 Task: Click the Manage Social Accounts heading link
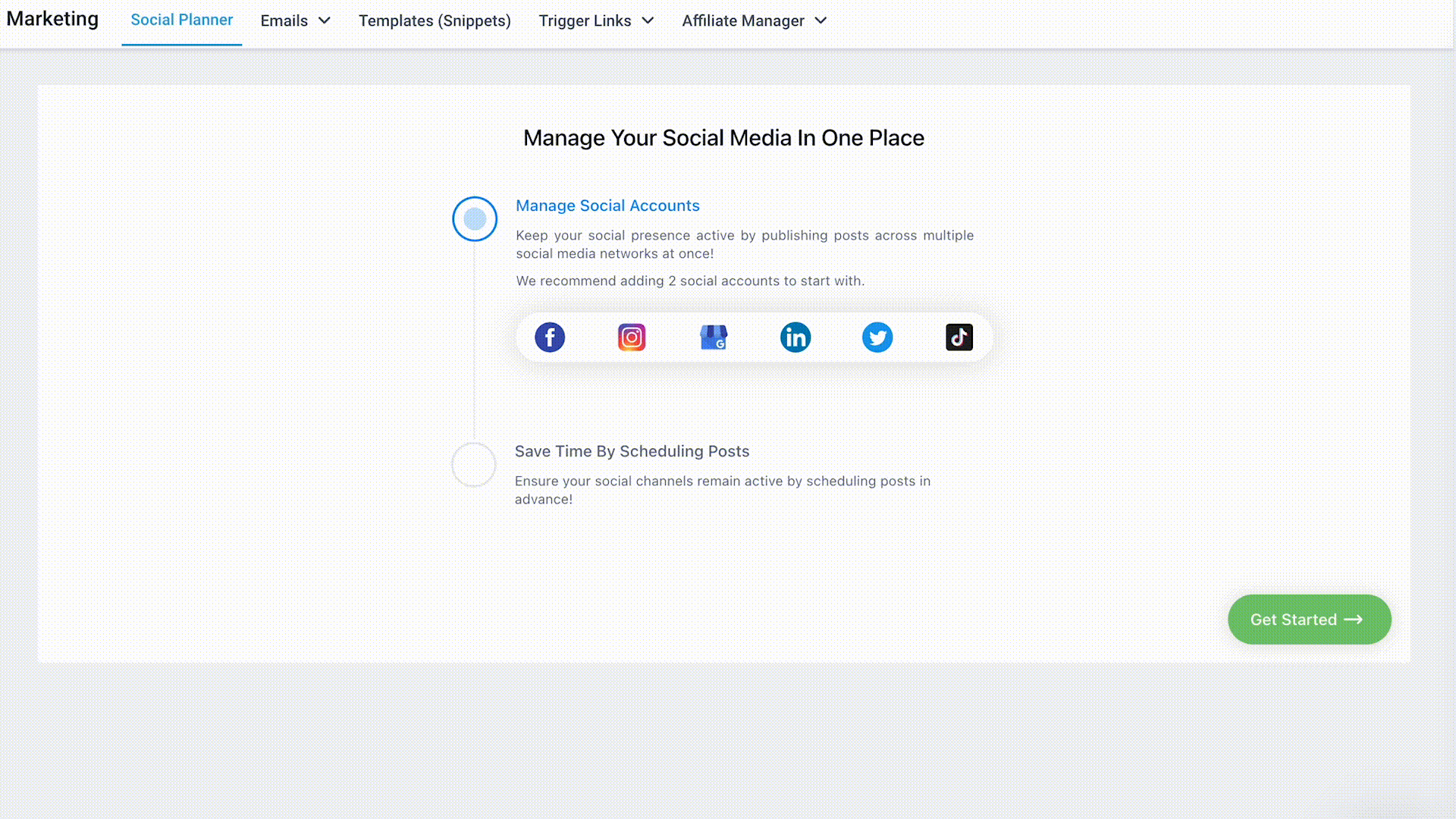tap(607, 206)
